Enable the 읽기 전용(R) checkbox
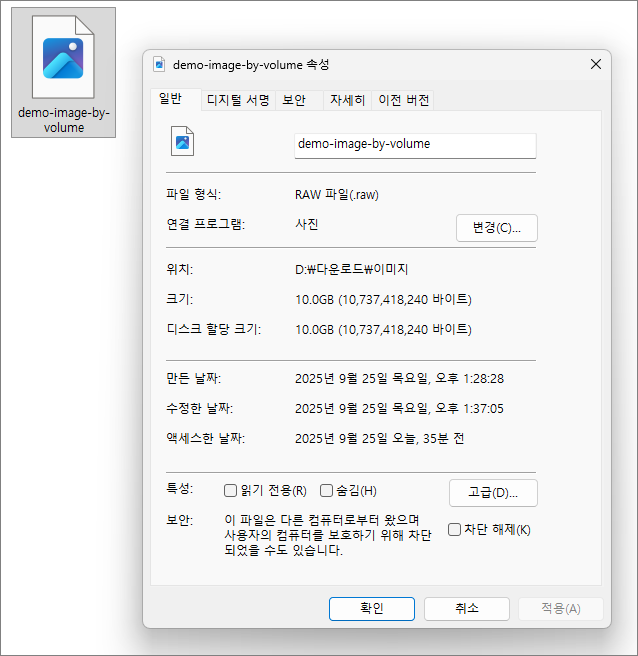The height and width of the screenshot is (656, 638). [x=231, y=491]
